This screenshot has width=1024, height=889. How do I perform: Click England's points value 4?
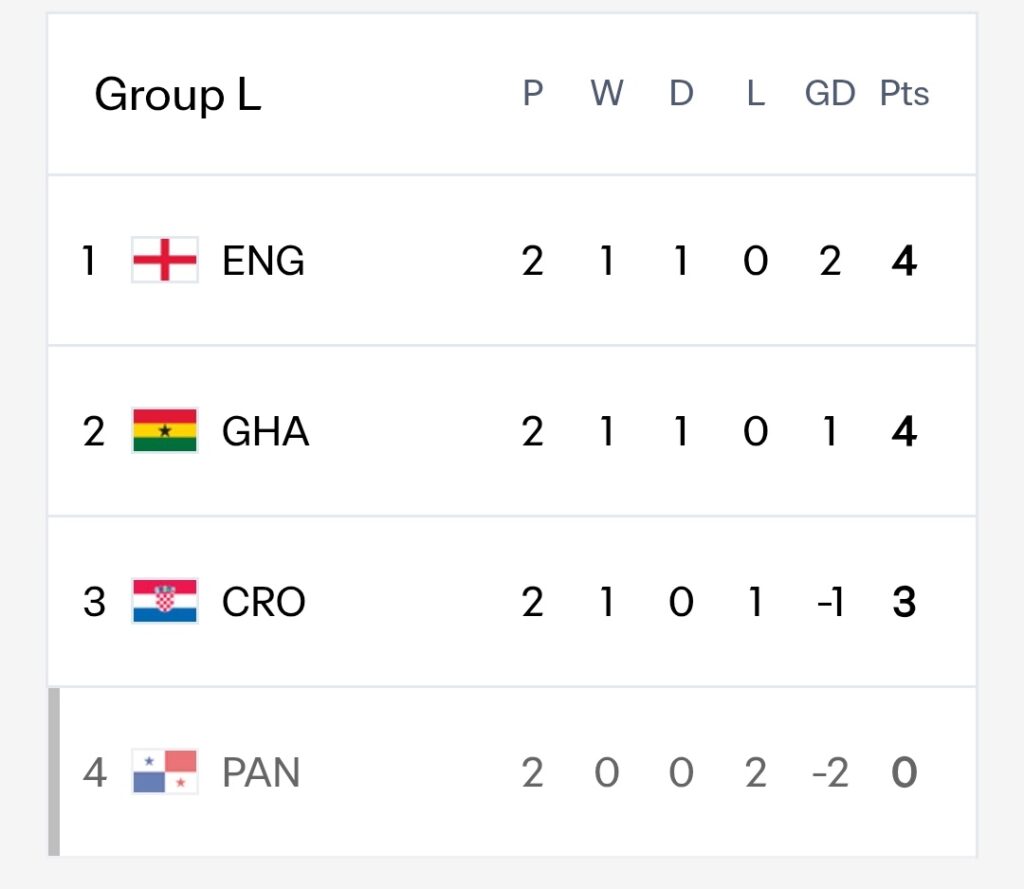(904, 261)
